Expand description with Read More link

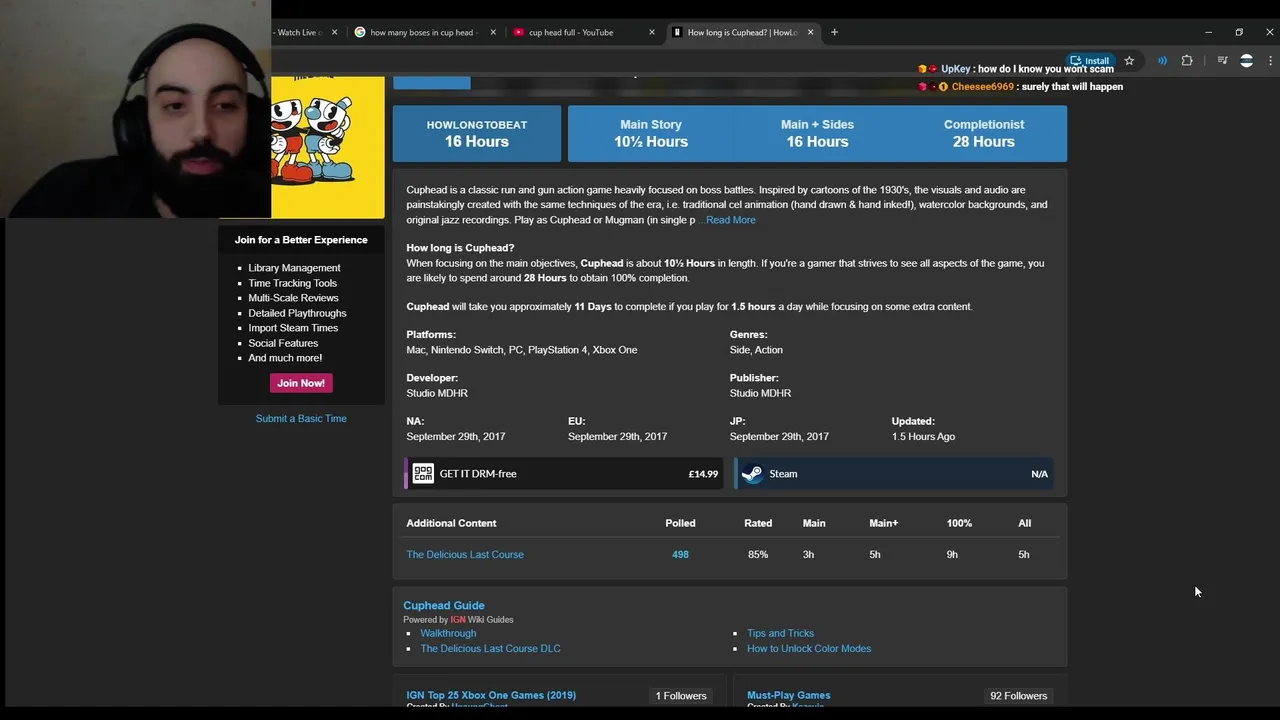[730, 220]
